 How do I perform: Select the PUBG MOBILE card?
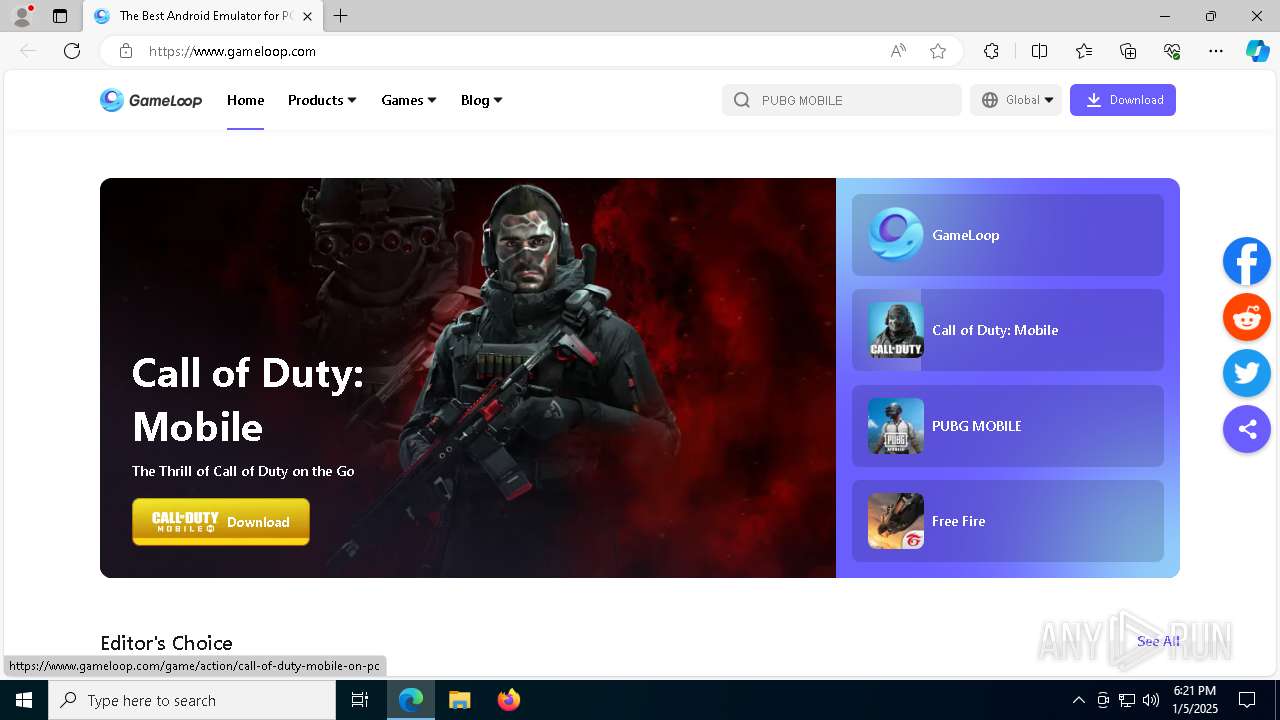pyautogui.click(x=1008, y=426)
